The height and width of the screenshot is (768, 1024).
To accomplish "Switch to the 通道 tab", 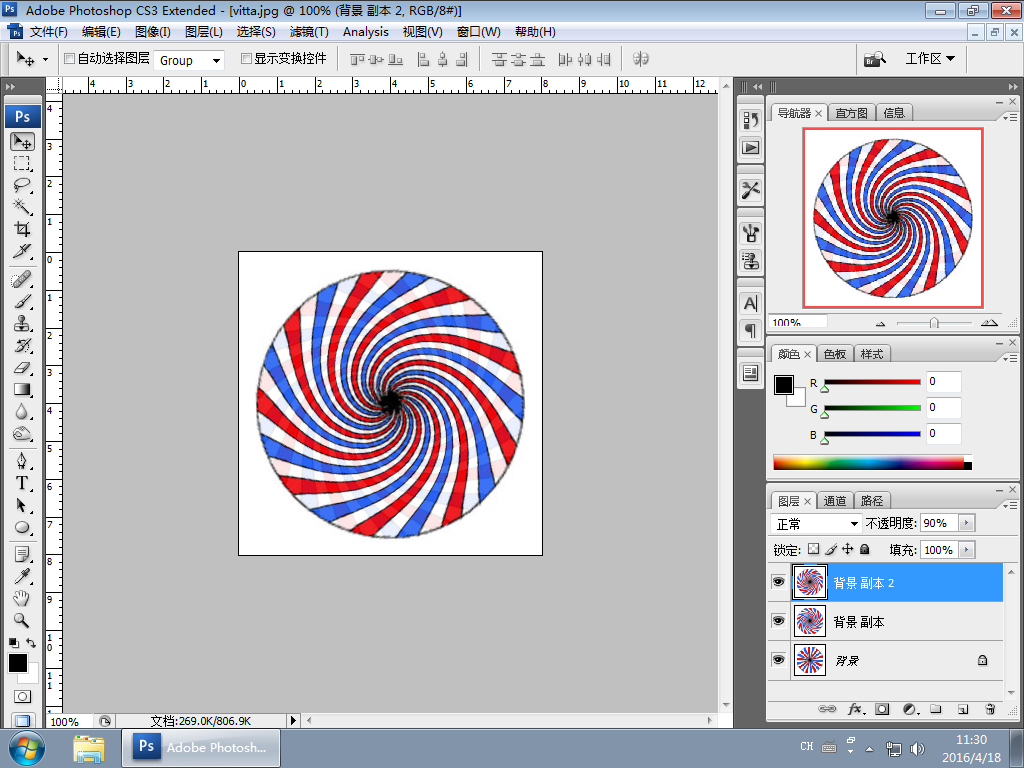I will pos(835,501).
